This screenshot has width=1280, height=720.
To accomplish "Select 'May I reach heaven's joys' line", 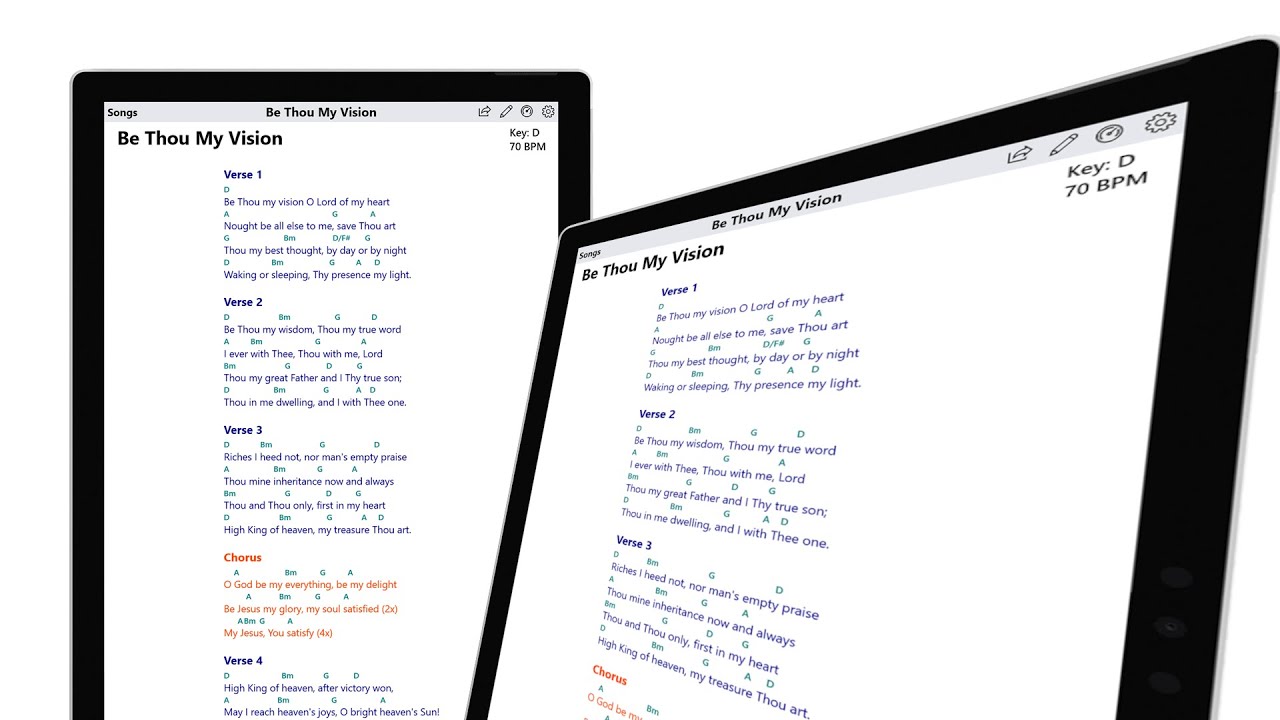I will pyautogui.click(x=331, y=712).
